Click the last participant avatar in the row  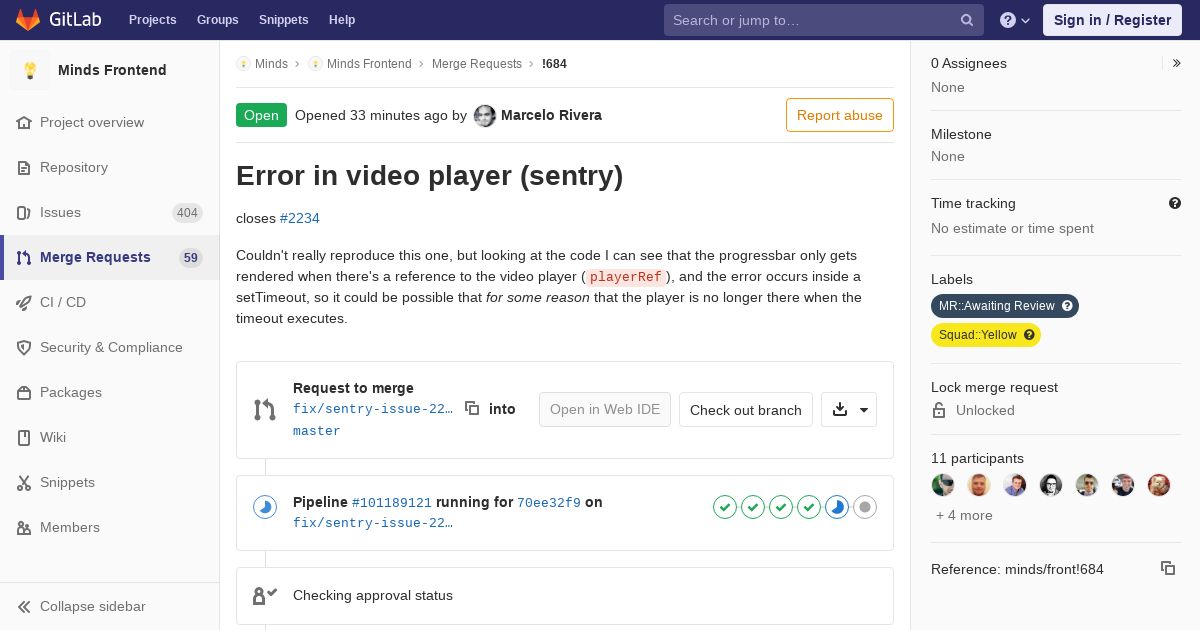[1159, 485]
